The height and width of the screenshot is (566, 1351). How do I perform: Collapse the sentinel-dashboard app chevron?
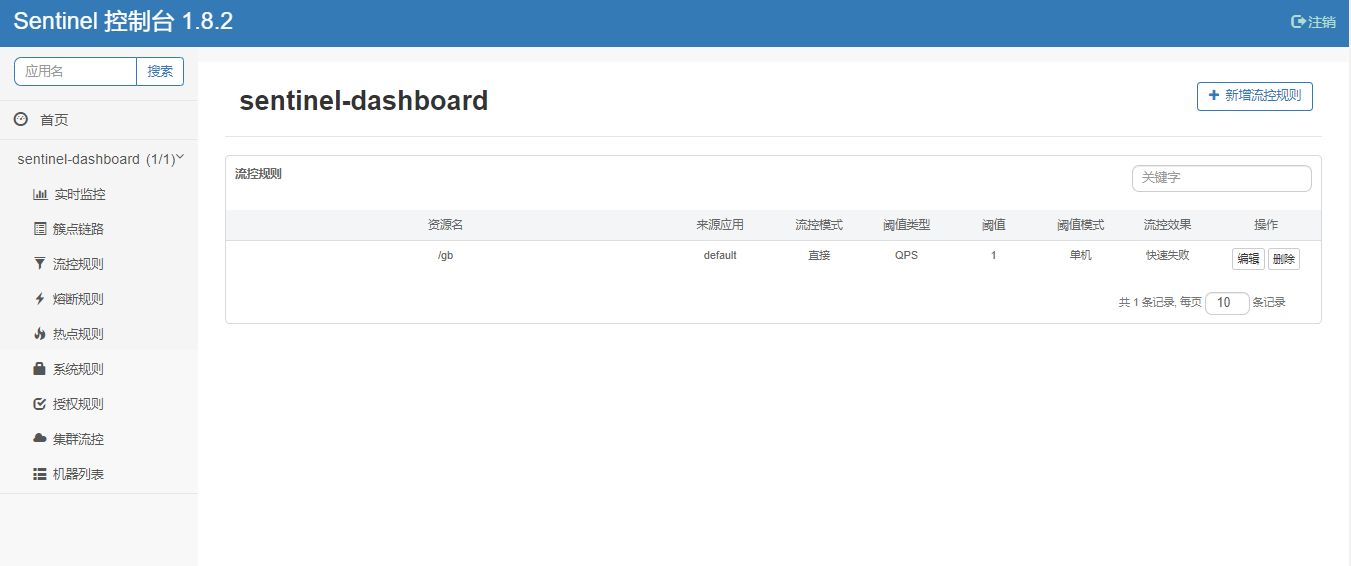(x=180, y=158)
